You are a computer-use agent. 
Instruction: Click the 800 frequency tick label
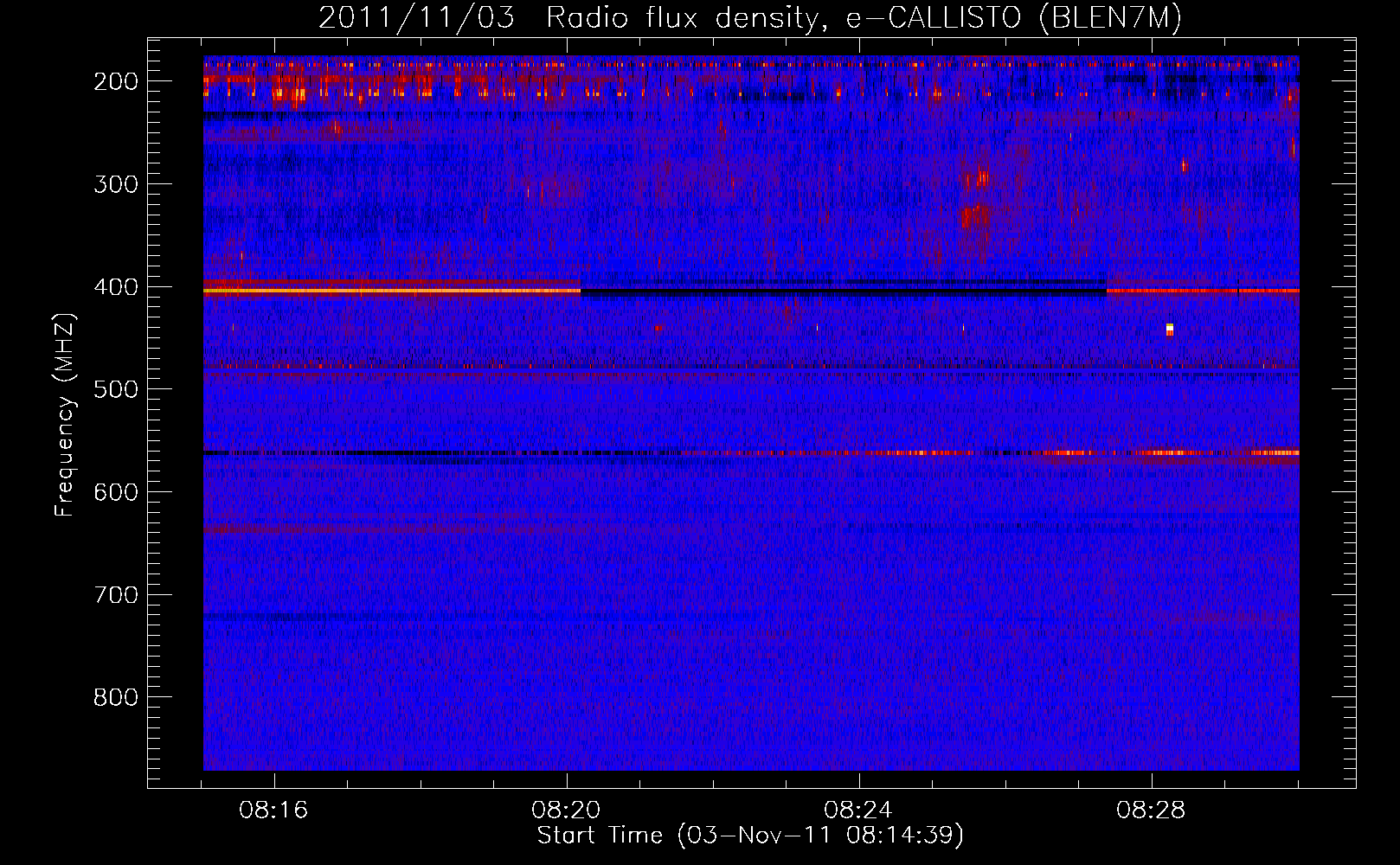115,697
